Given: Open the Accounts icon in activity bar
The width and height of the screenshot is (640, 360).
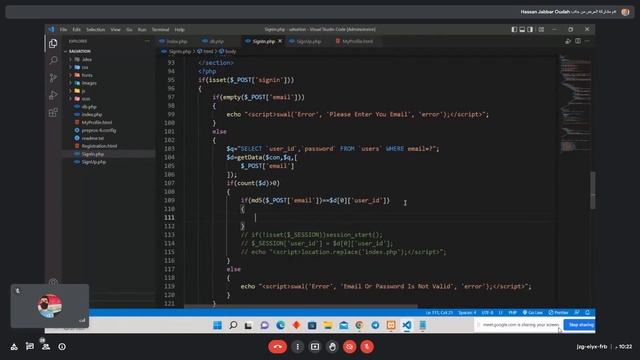Looking at the screenshot, I should point(53,282).
